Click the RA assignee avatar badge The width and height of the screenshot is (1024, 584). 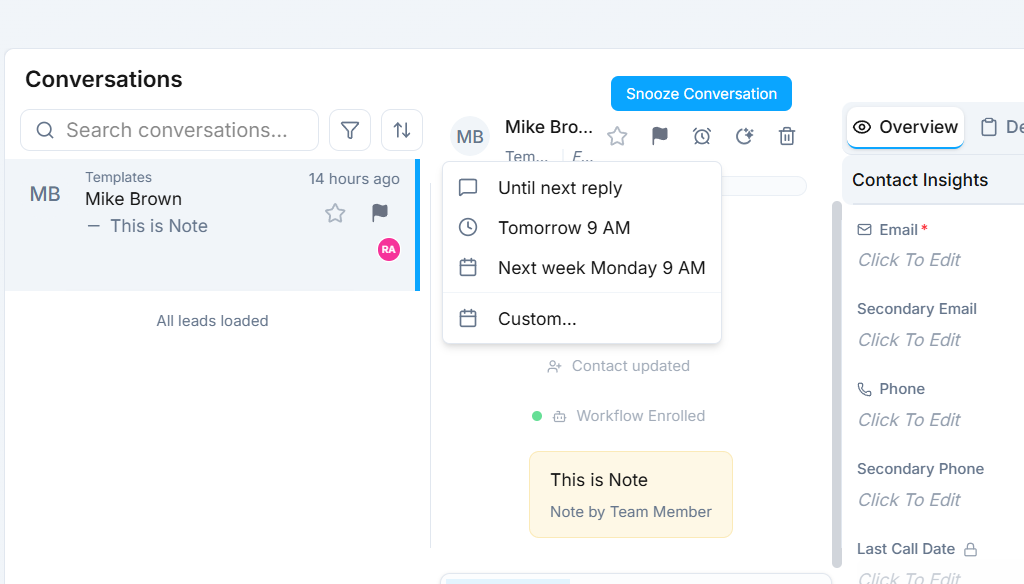pyautogui.click(x=389, y=249)
